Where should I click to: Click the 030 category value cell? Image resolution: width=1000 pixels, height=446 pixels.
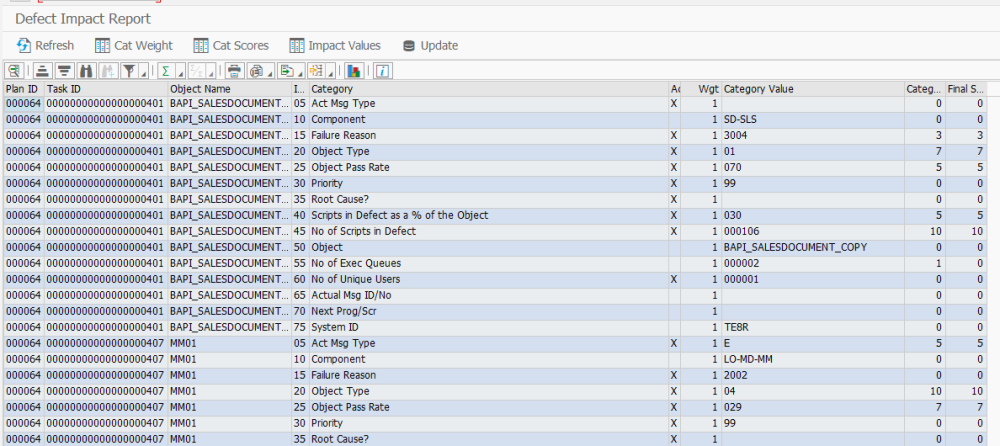tap(813, 215)
